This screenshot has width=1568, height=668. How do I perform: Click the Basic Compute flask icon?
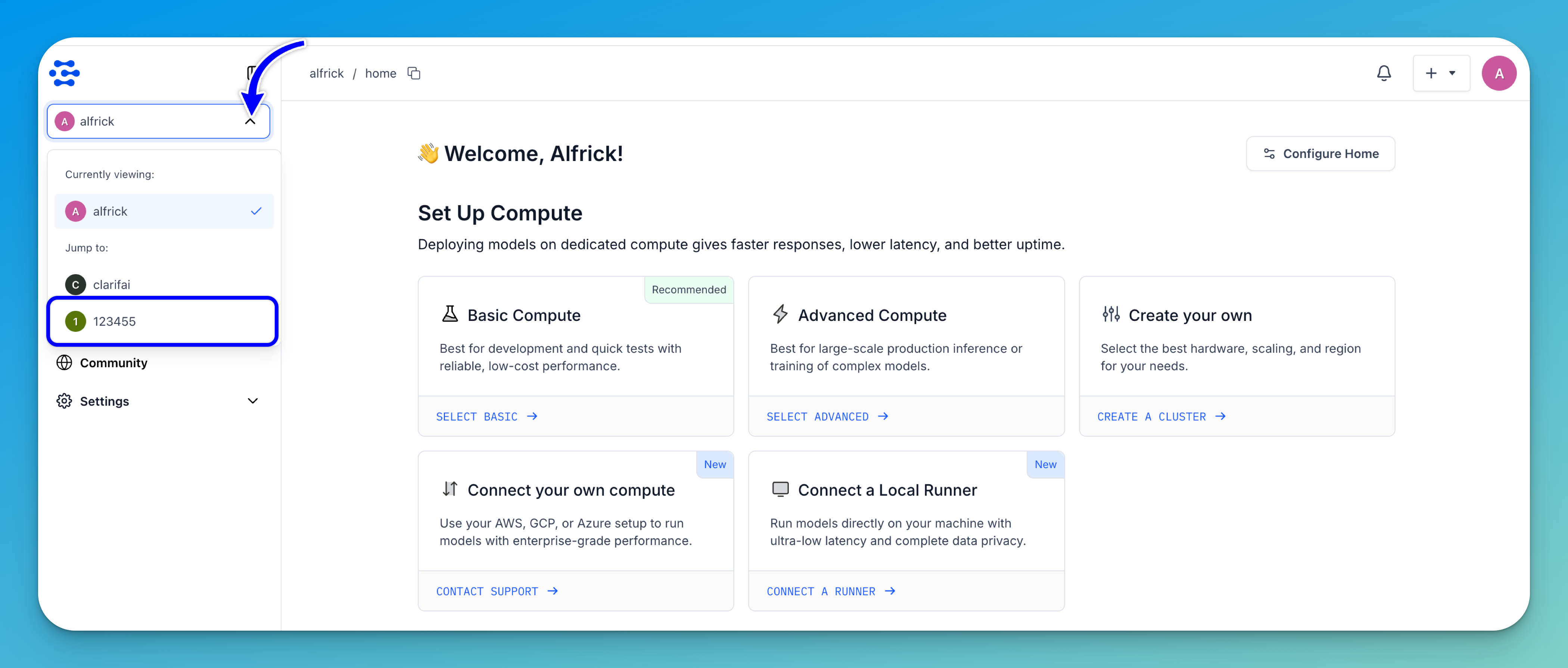pyautogui.click(x=450, y=314)
